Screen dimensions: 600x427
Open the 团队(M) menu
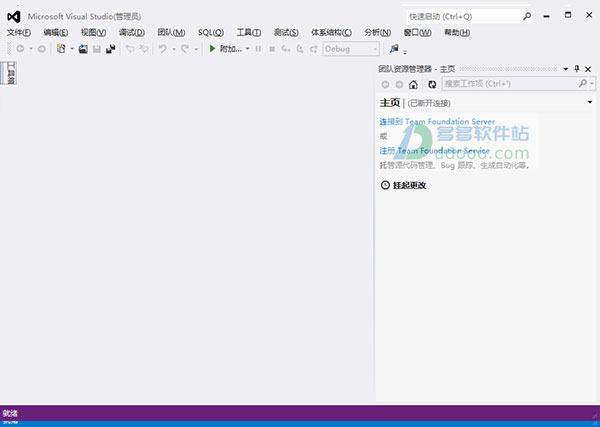pos(171,33)
